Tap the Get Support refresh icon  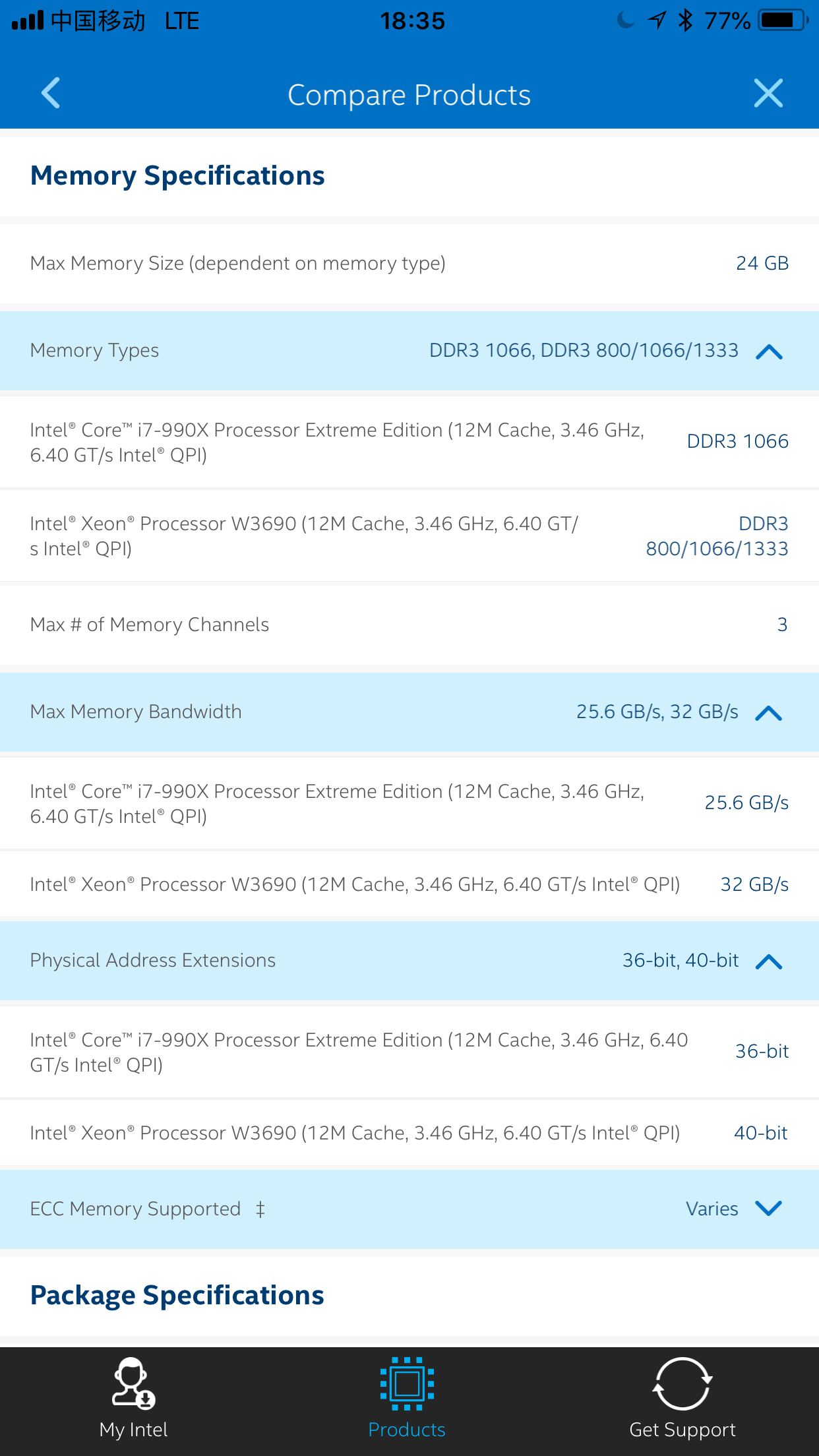[682, 1383]
